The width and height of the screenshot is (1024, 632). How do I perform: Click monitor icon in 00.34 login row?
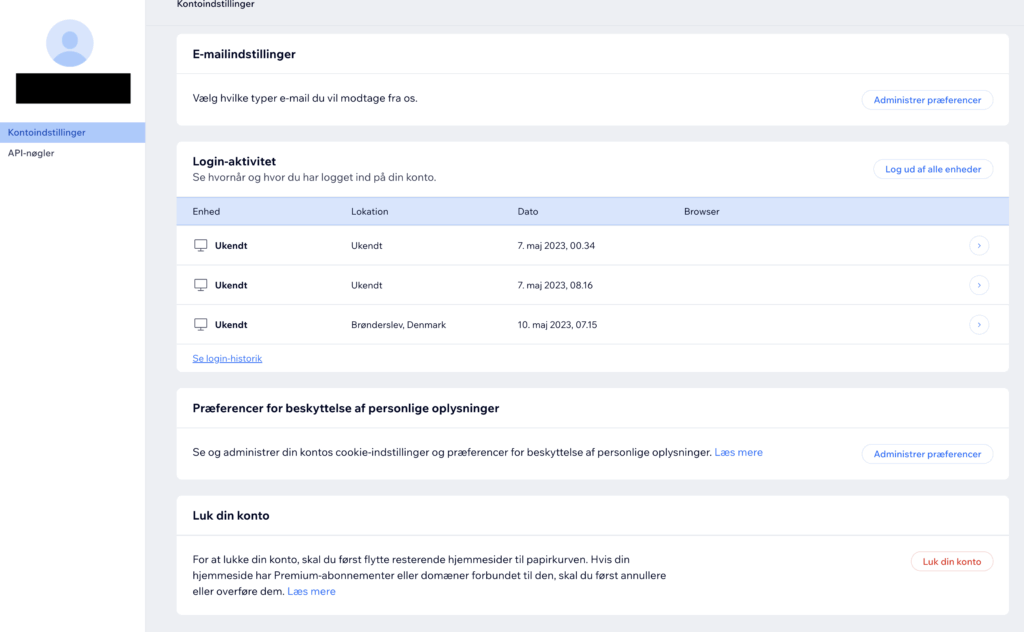point(200,245)
